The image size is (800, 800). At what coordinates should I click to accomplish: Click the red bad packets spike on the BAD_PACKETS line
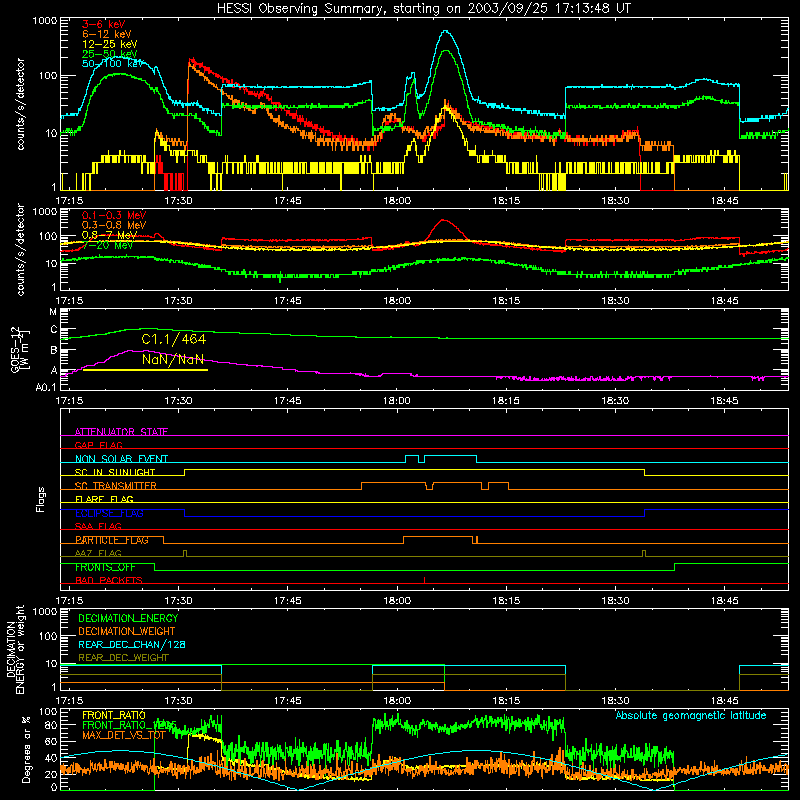[424, 580]
